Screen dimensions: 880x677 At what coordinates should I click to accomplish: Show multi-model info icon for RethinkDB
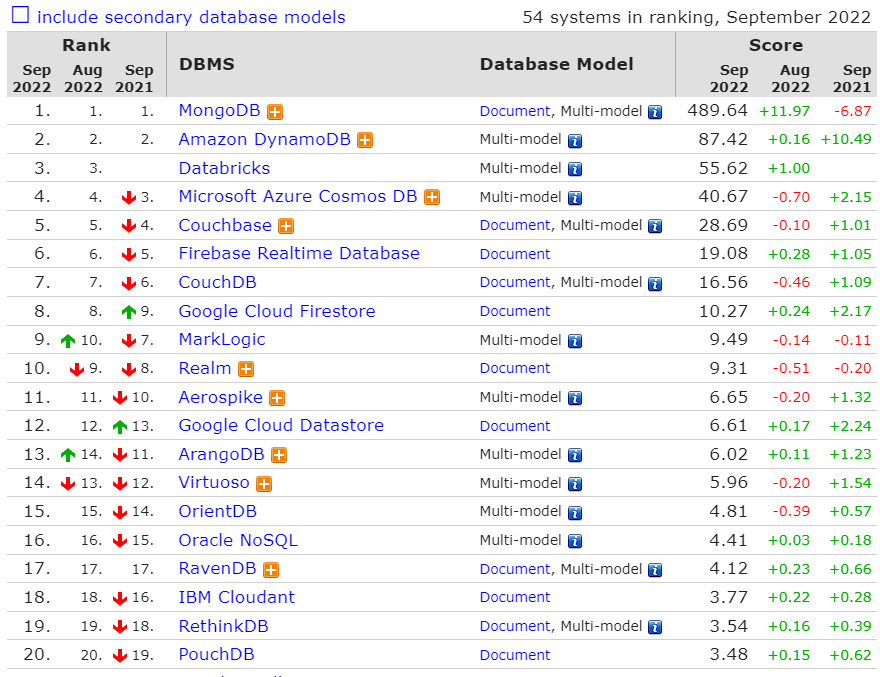[x=655, y=627]
